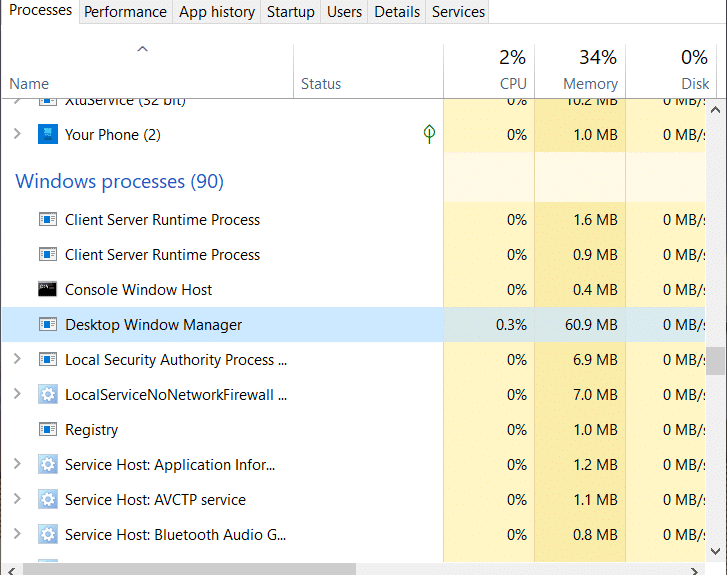Viewport: 727px width, 575px height.
Task: Click the LocalServiceNoNetworkFirewall gear icon
Action: pyautogui.click(x=47, y=395)
